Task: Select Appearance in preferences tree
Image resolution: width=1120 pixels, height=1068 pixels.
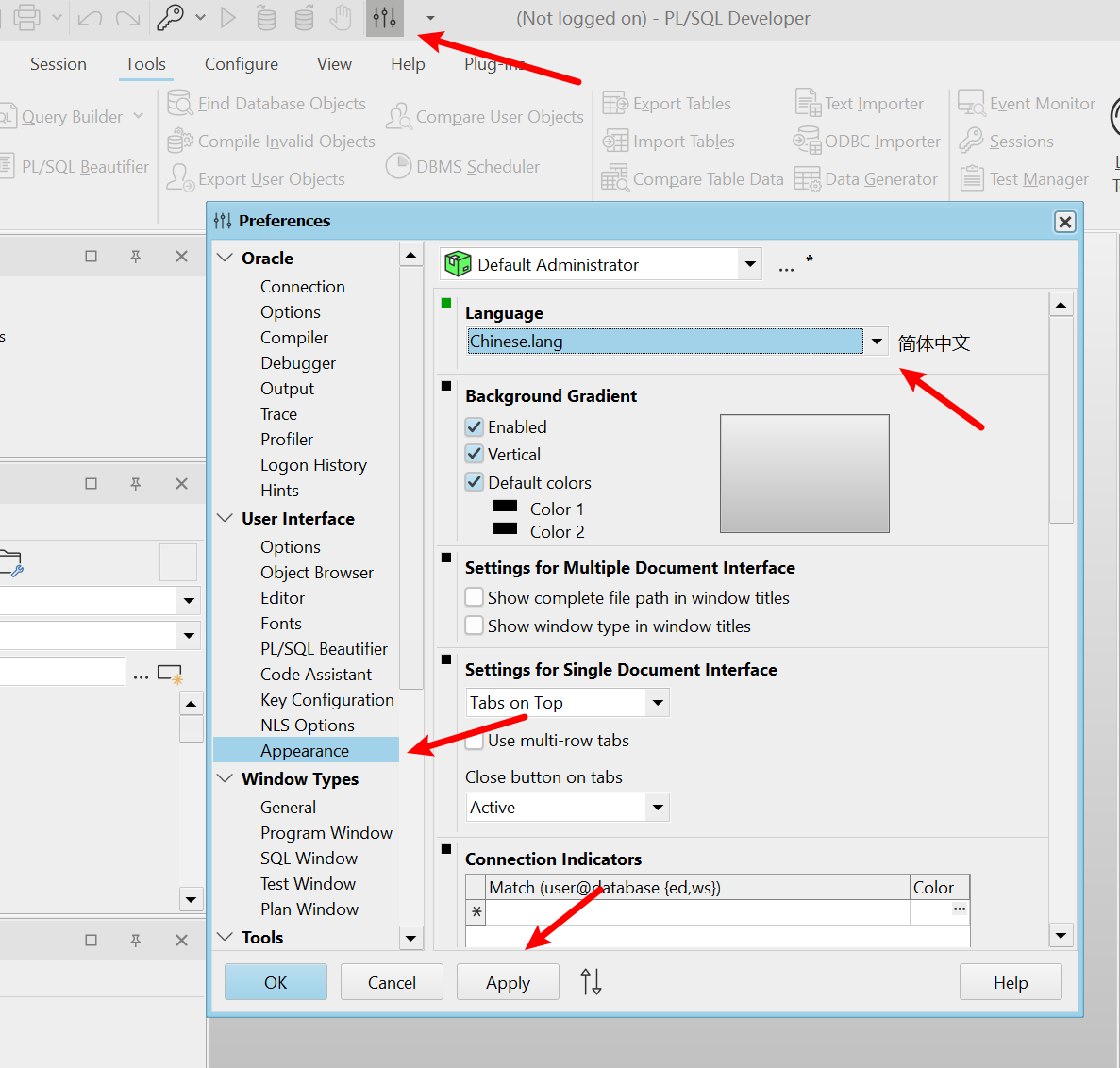Action: tap(306, 751)
